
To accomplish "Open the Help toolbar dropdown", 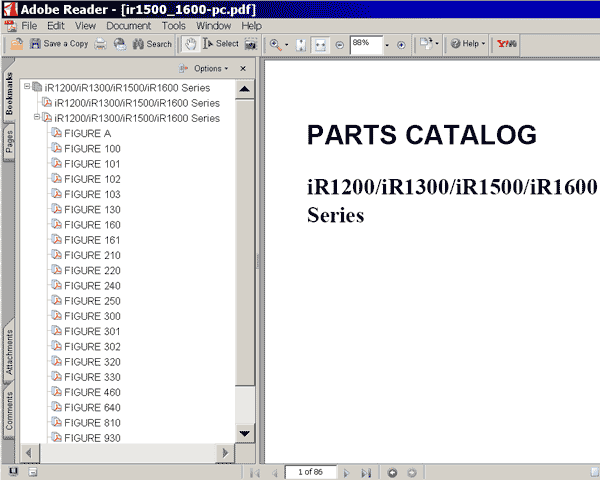I will tap(468, 44).
